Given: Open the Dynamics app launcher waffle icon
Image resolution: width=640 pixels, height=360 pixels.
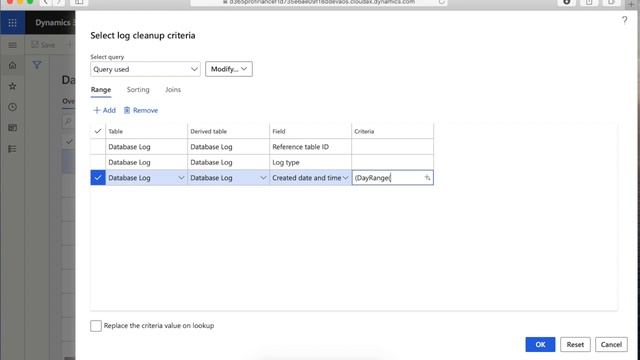Looking at the screenshot, I should click(x=12, y=23).
